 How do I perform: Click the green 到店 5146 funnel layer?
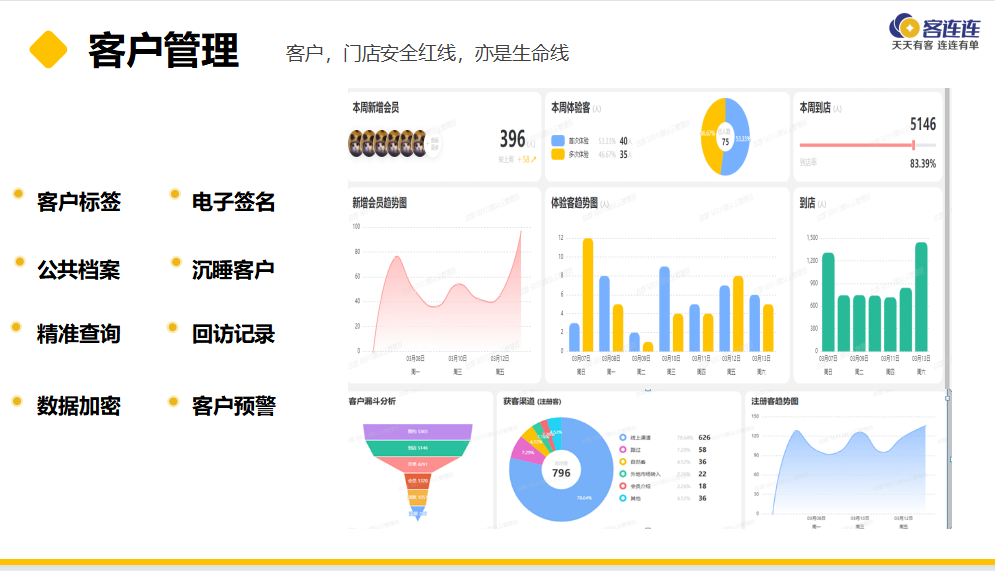[418, 448]
